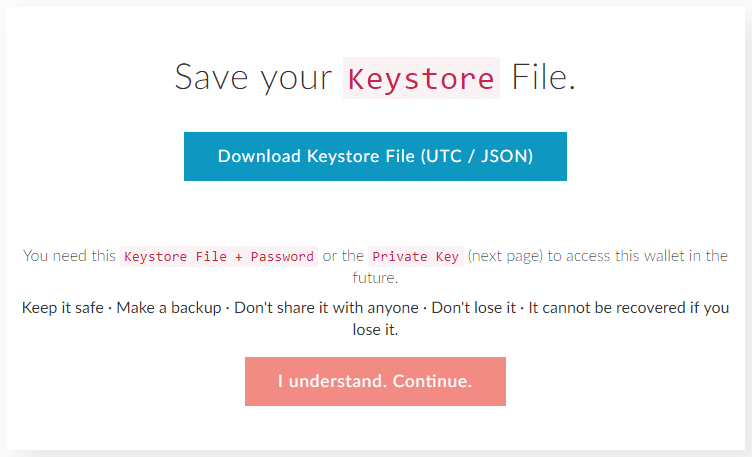The image size is (752, 457).
Task: Click the word 'future.' in gray paragraph
Action: tap(375, 278)
